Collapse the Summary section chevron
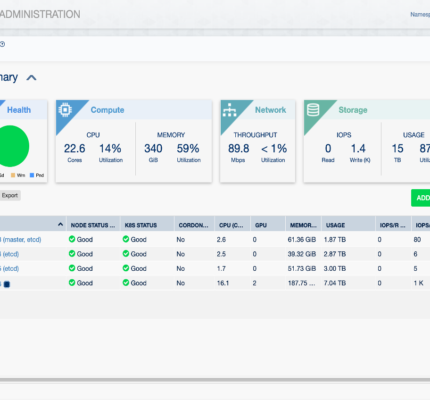The height and width of the screenshot is (400, 430). click(x=31, y=78)
